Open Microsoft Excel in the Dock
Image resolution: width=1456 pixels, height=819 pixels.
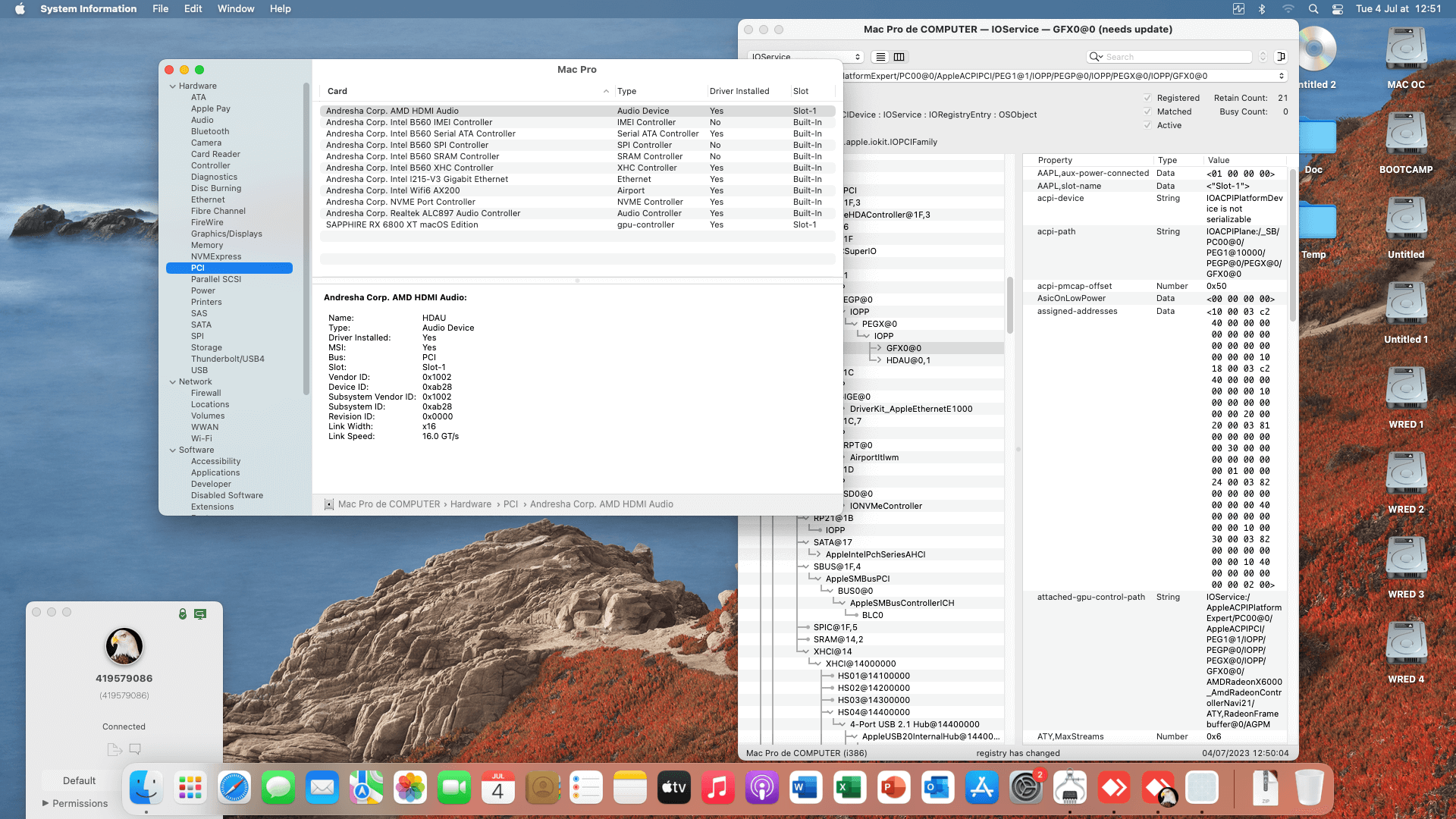(849, 788)
